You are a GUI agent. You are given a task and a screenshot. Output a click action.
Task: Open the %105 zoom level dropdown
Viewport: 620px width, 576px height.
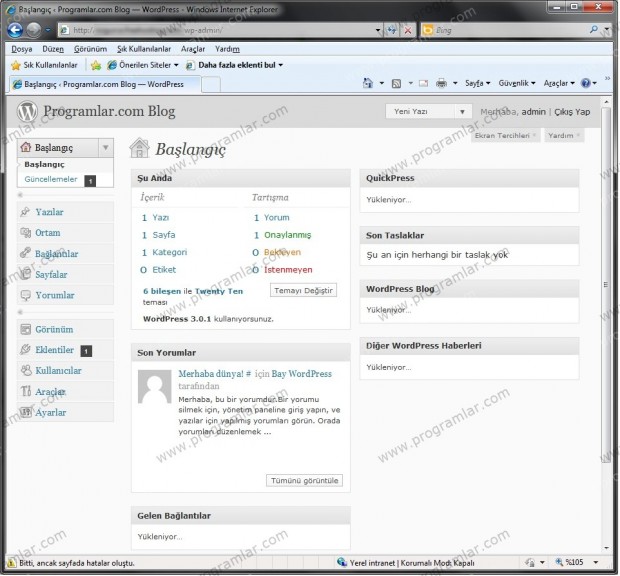pos(595,562)
